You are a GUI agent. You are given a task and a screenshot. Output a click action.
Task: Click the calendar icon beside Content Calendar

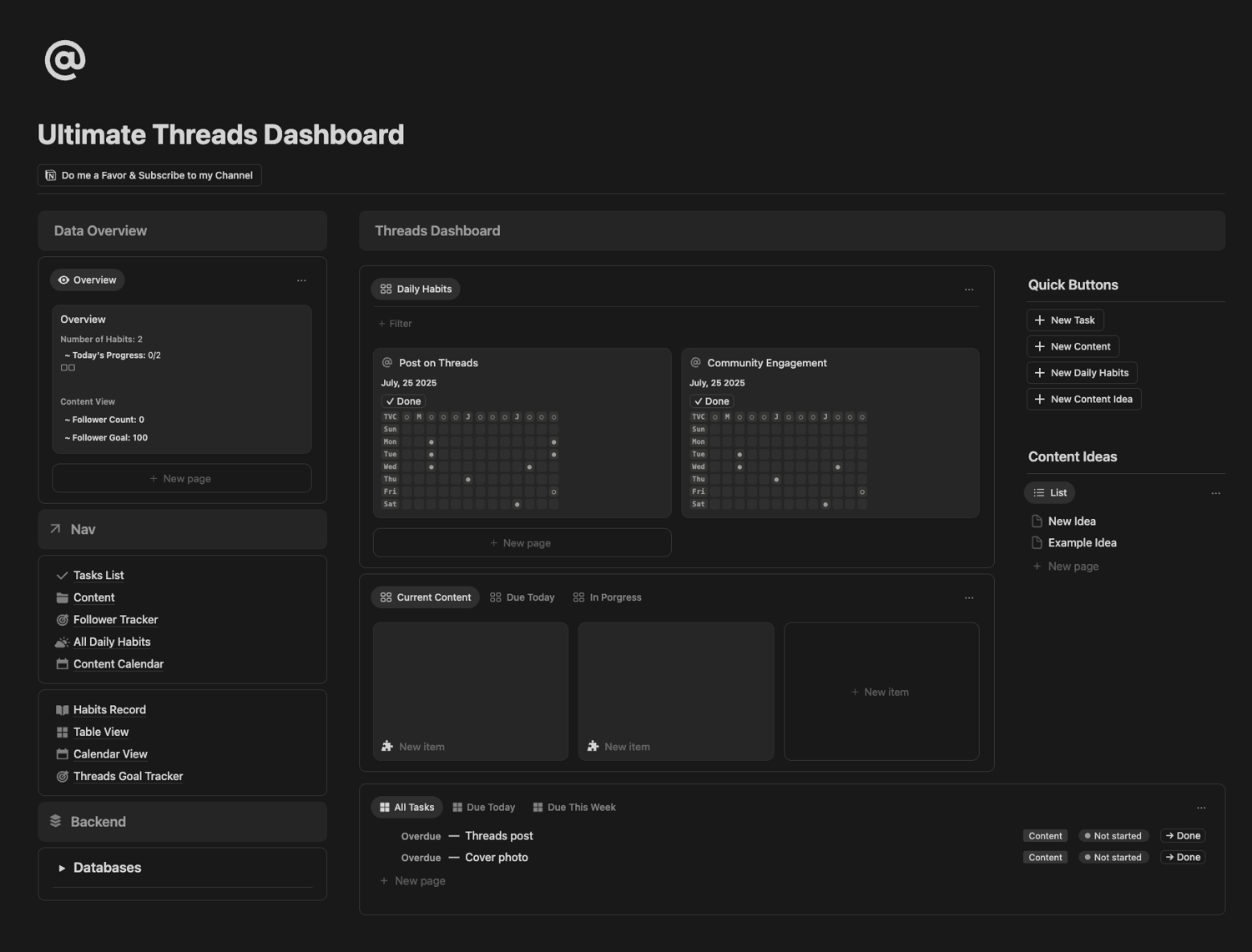[62, 664]
